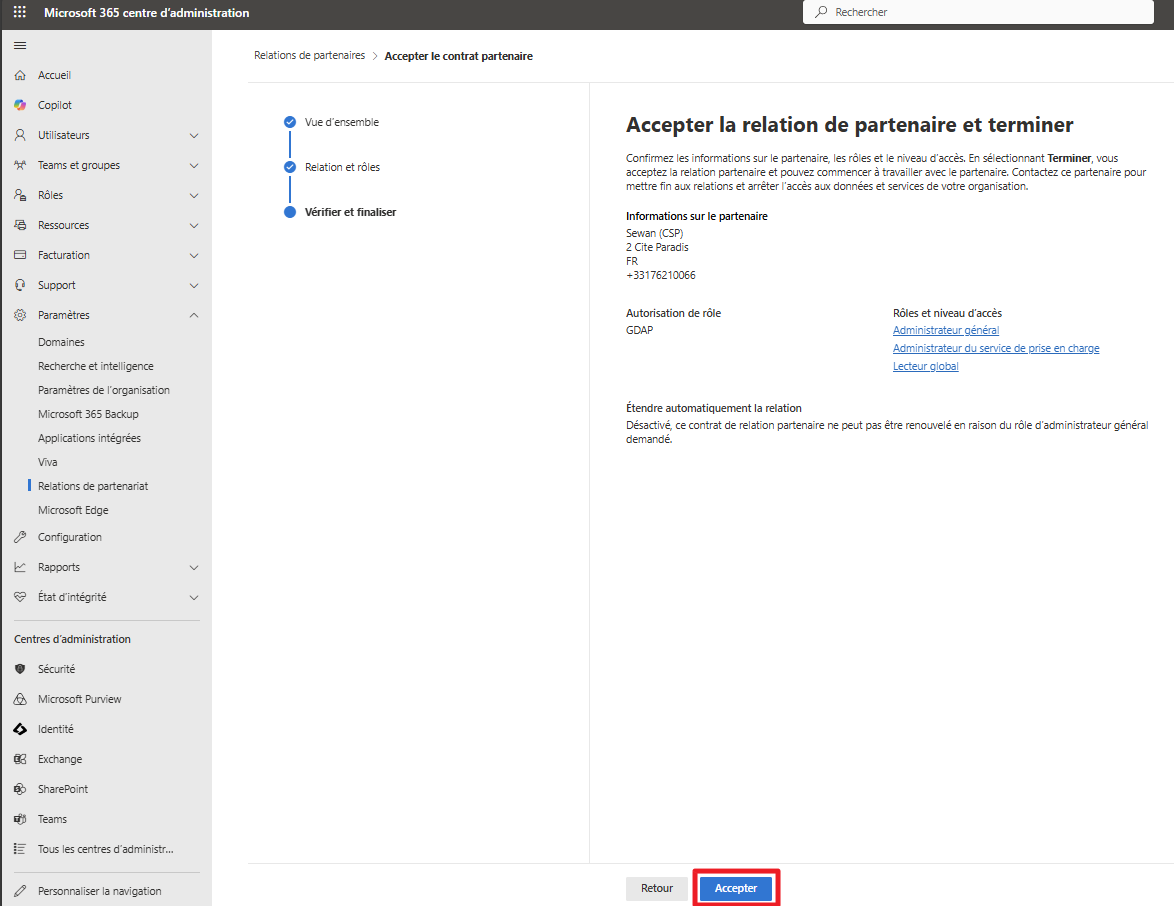
Task: Click the Accepter button
Action: coord(736,888)
